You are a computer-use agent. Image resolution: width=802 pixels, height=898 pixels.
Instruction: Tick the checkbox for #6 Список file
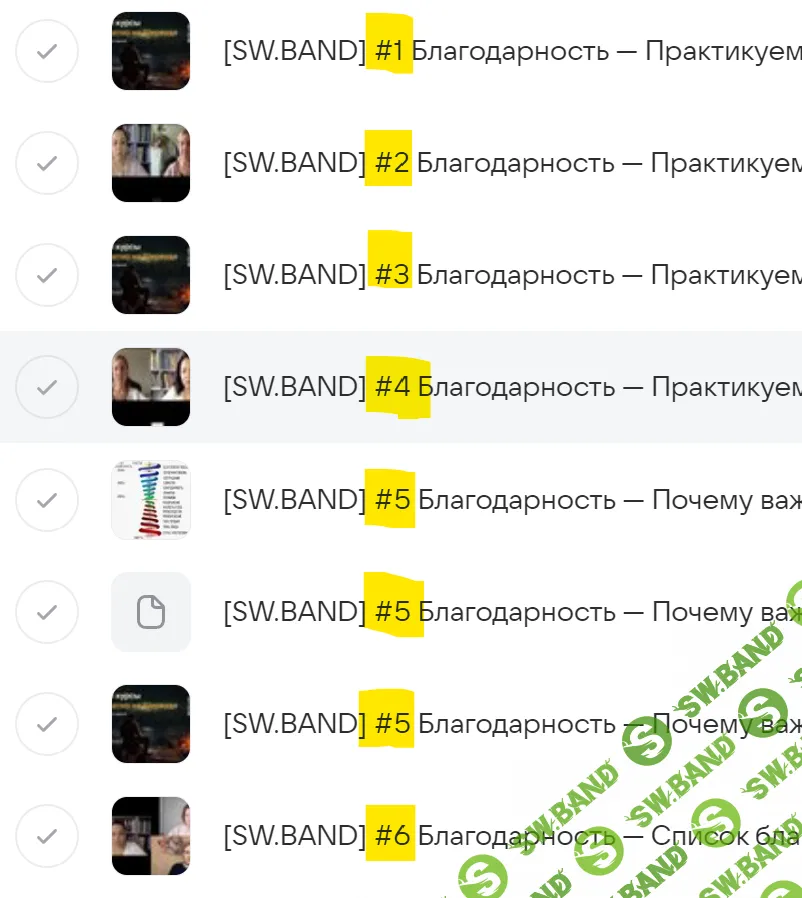coord(47,836)
